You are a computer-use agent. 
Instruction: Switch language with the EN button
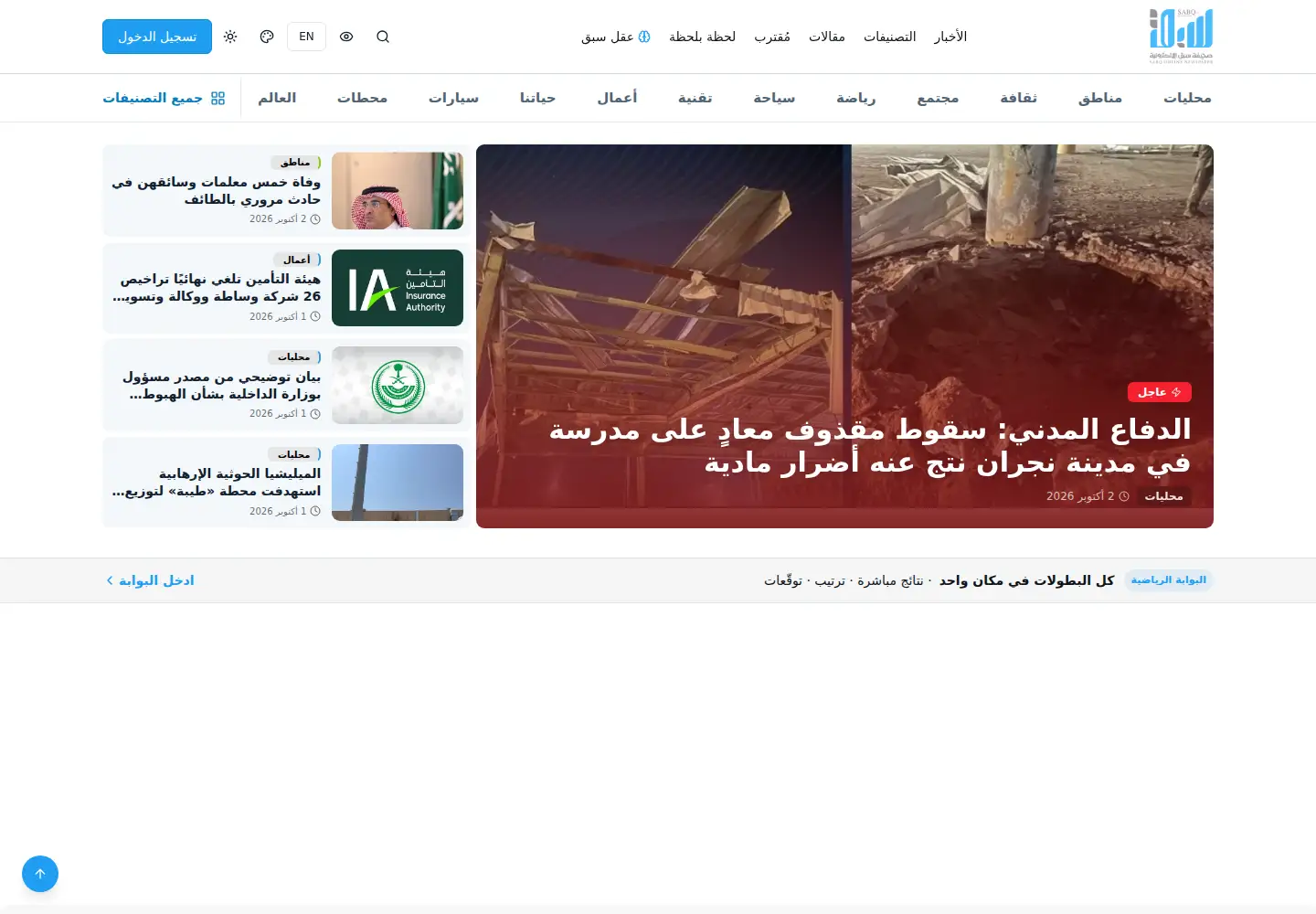pos(306,37)
